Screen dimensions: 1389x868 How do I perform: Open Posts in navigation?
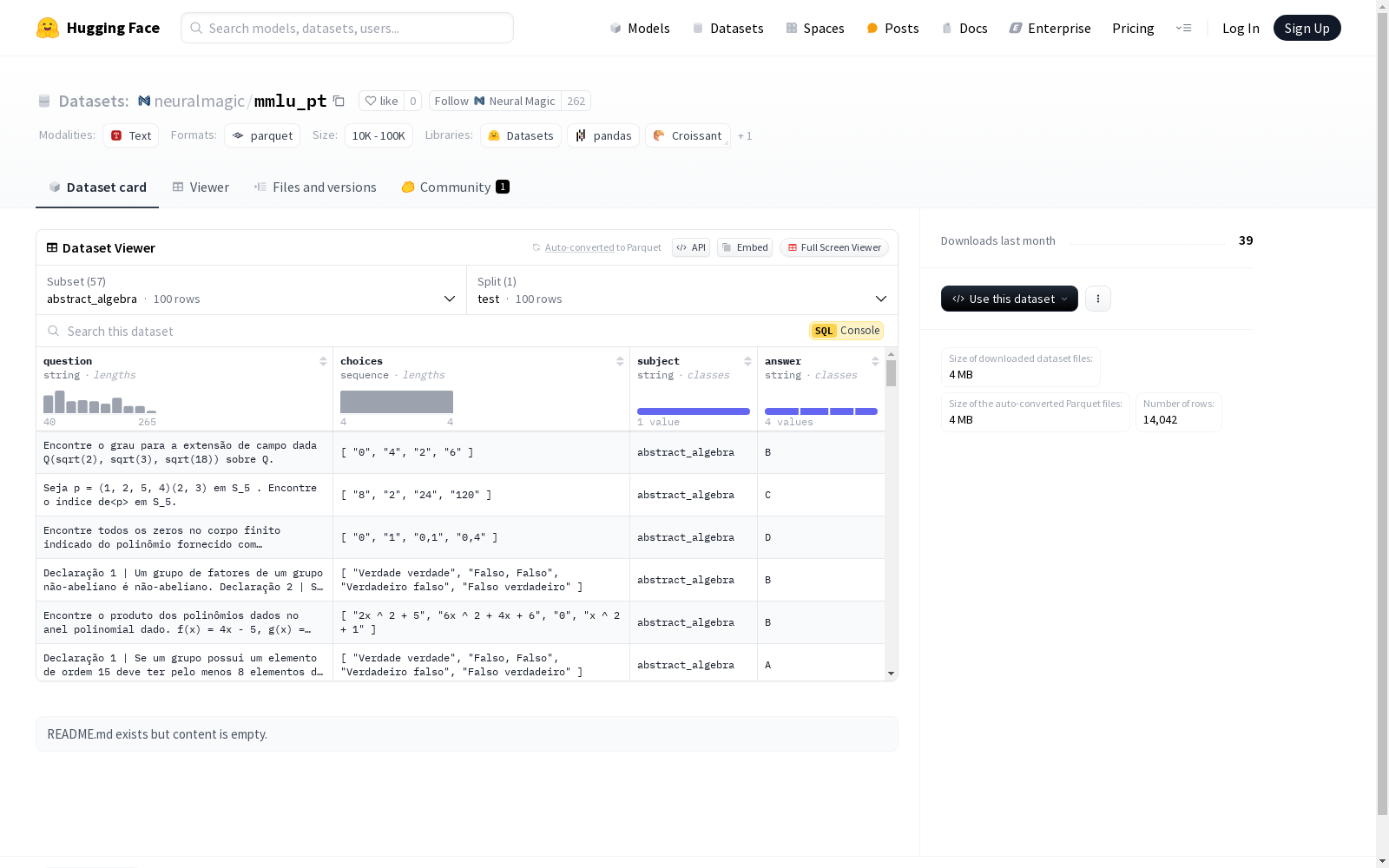click(x=892, y=28)
